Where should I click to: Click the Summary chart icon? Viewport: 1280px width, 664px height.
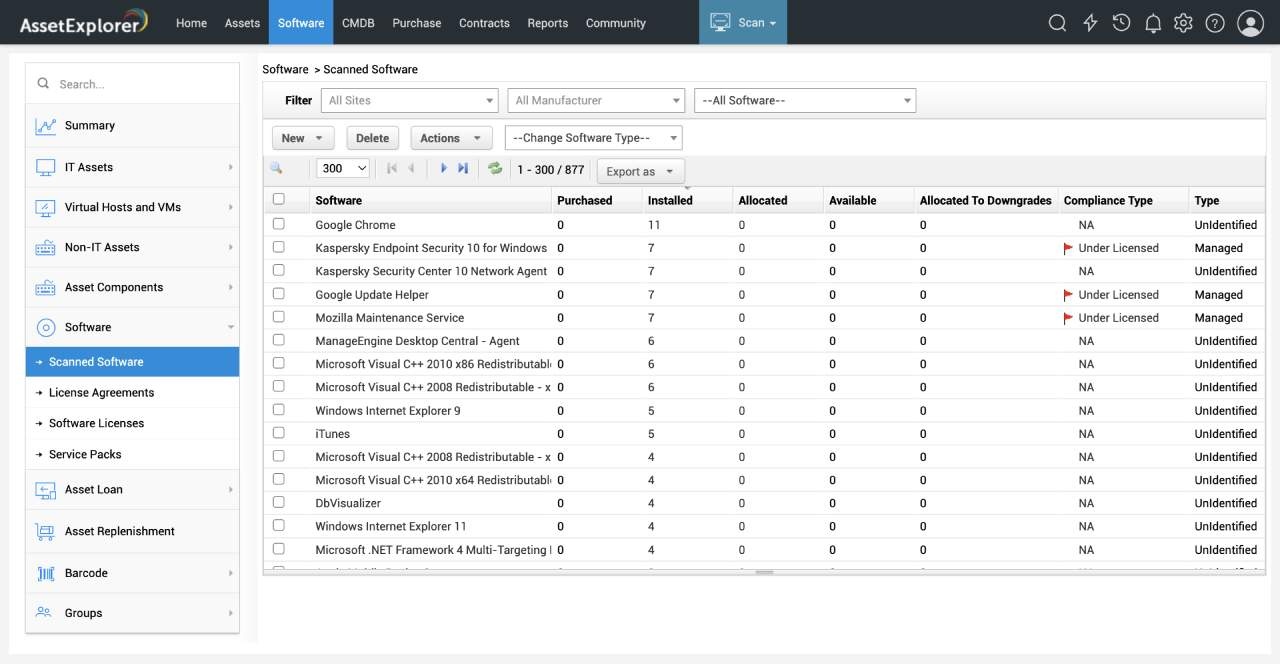click(46, 126)
